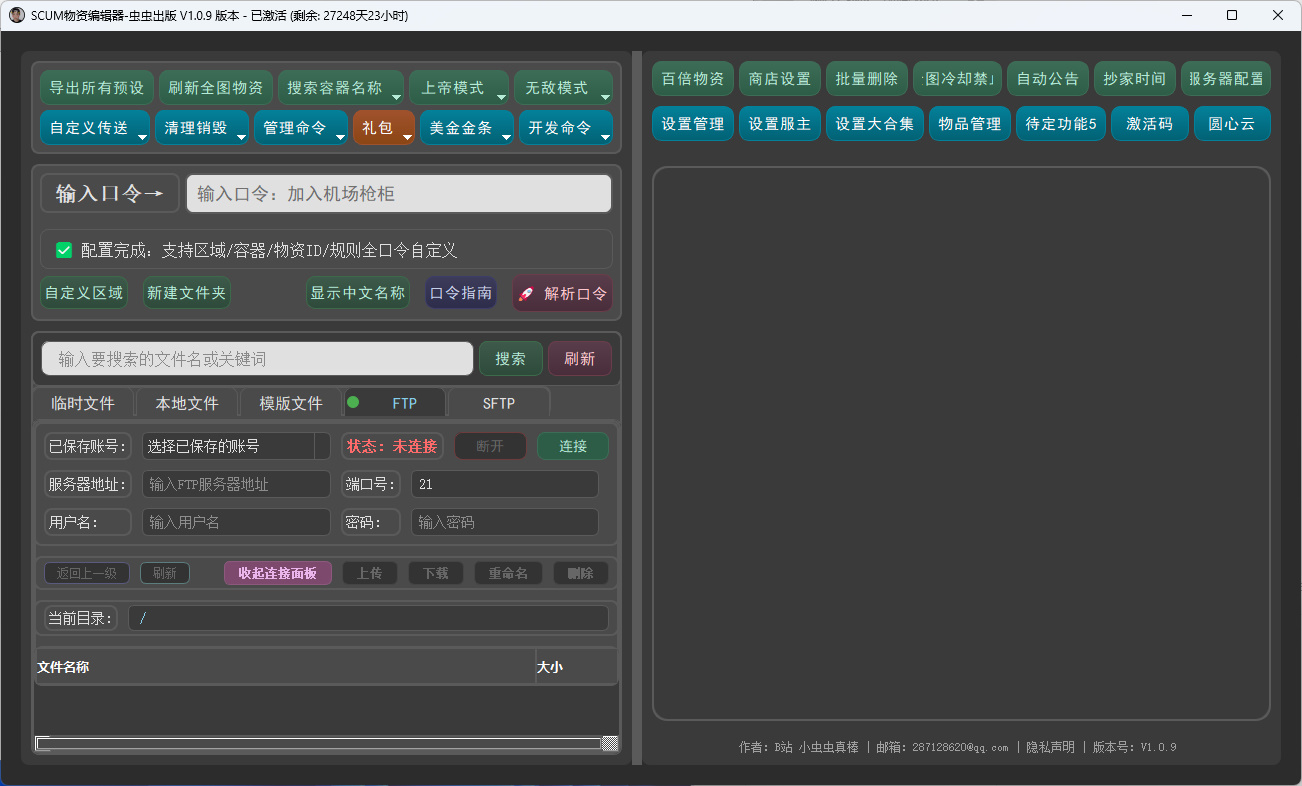1302x786 pixels.
Task: Open 商店设置 panel
Action: coord(780,79)
